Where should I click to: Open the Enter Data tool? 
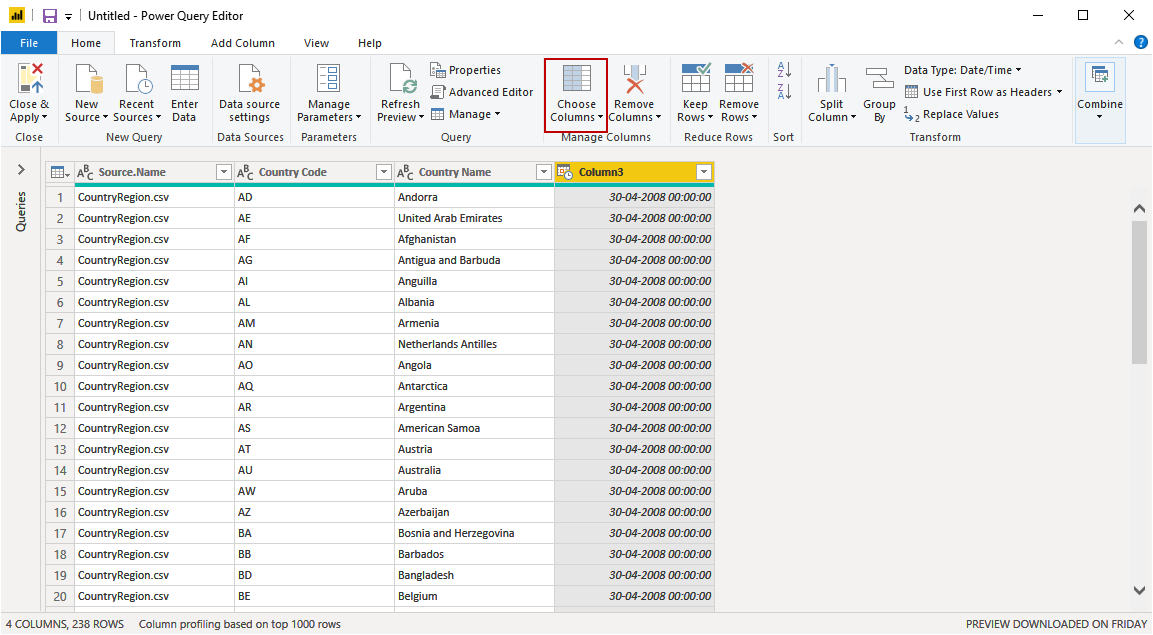(x=185, y=80)
